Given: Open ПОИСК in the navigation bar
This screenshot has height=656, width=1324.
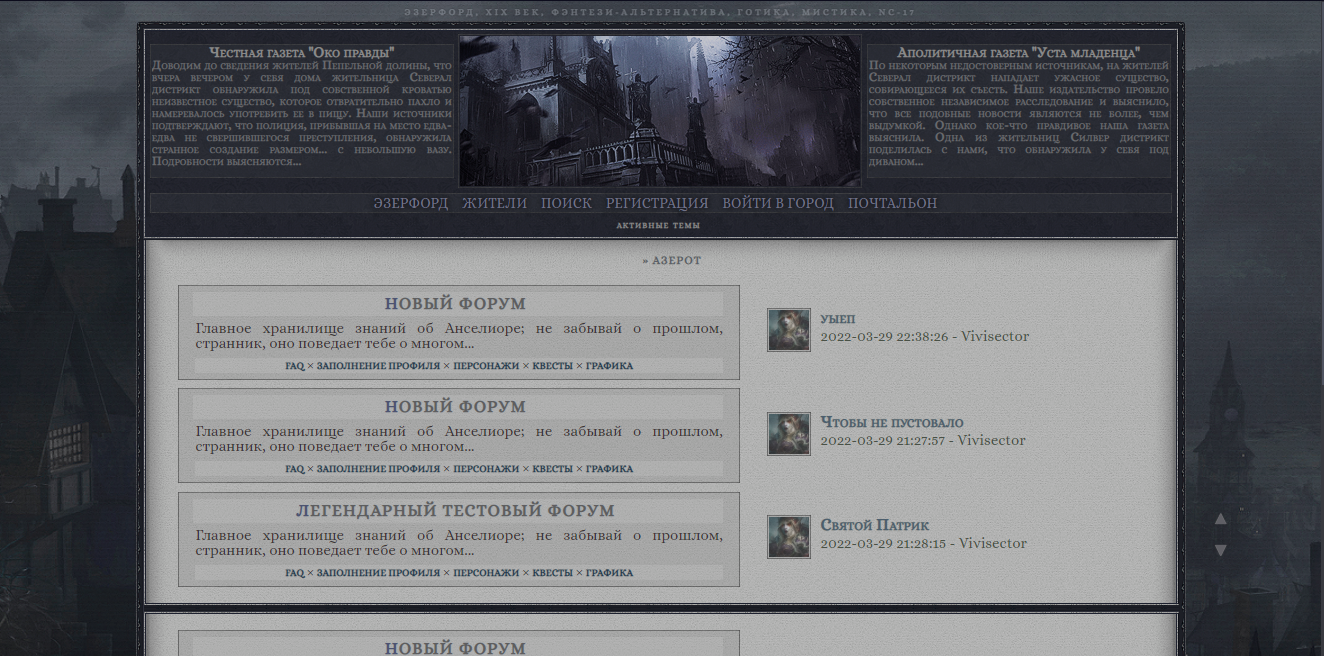Looking at the screenshot, I should (x=566, y=203).
